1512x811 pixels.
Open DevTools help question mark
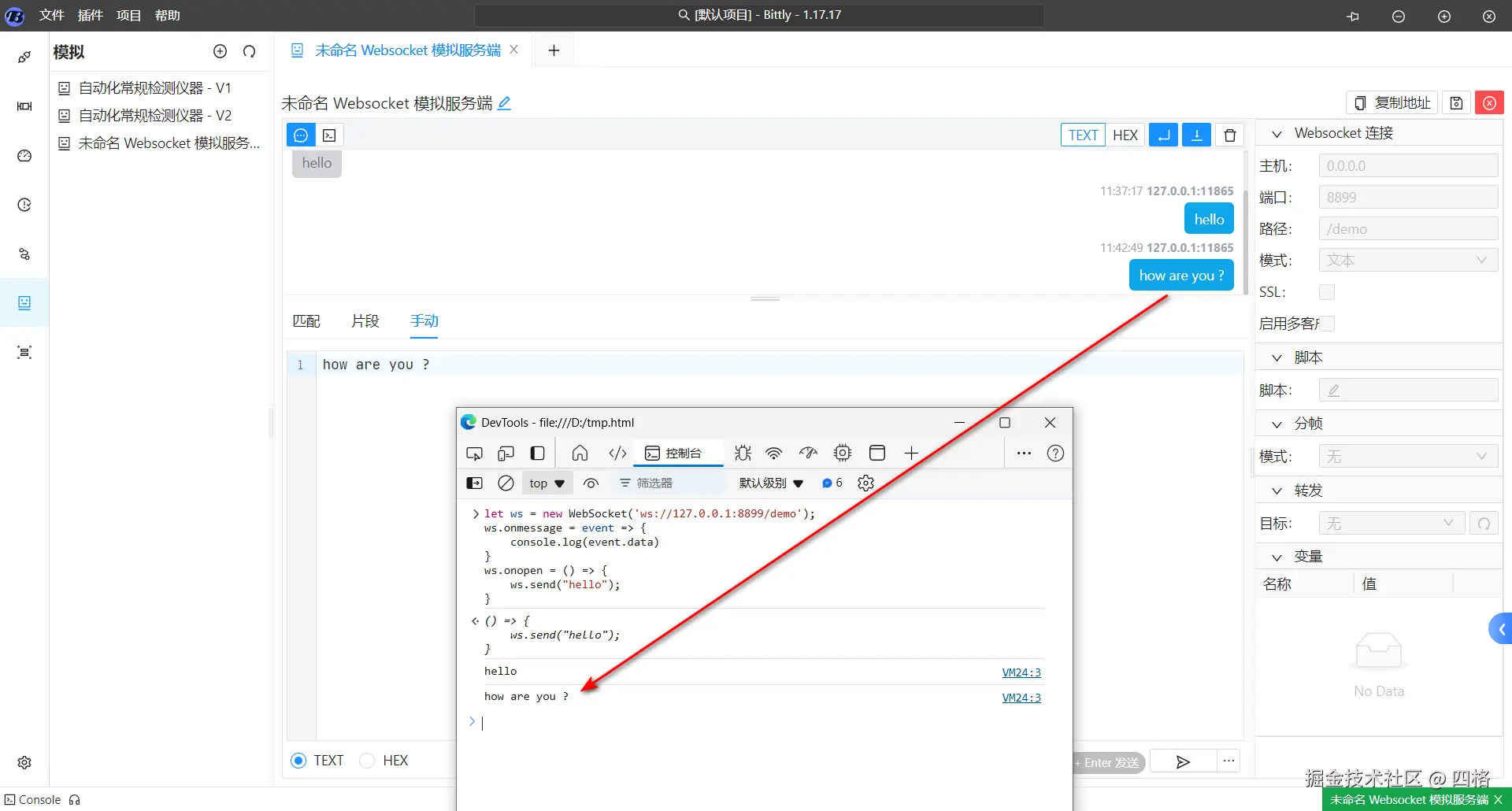tap(1055, 454)
